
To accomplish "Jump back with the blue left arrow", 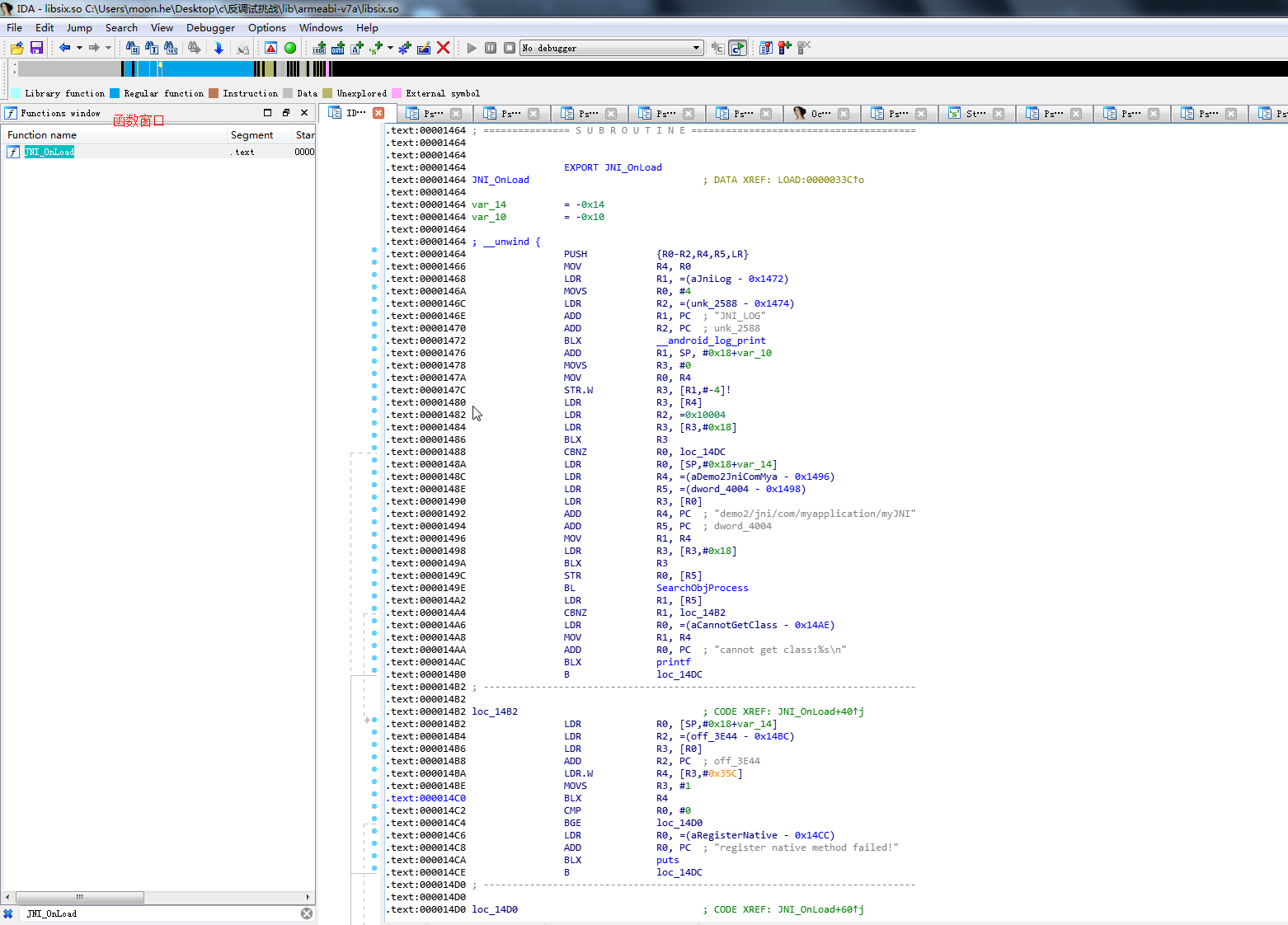I will click(64, 48).
